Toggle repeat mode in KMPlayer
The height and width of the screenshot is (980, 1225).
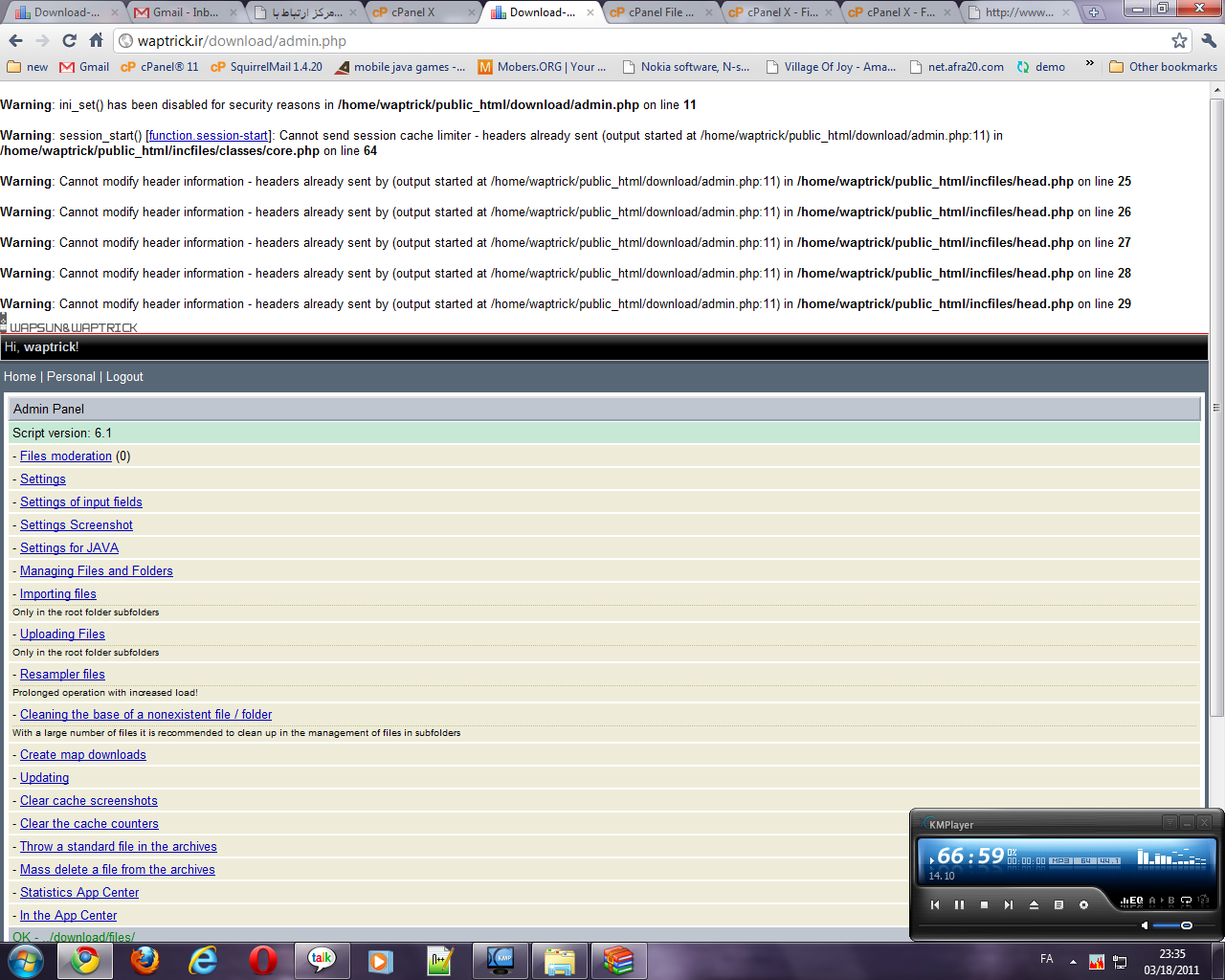point(1186,901)
